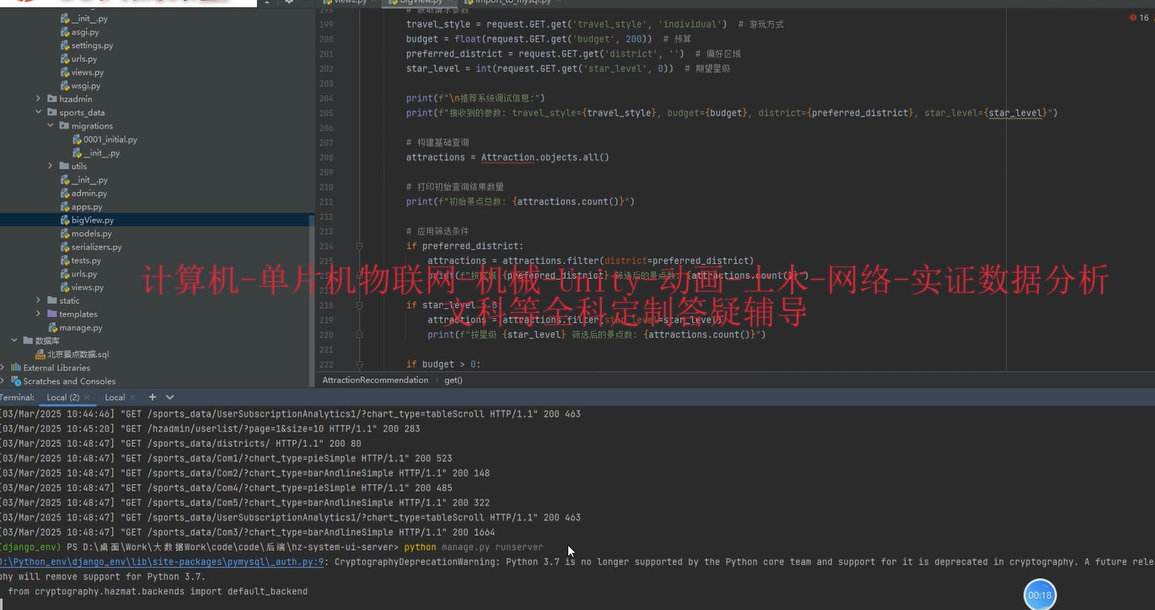Screen dimensions: 1155x610
Task: Fold the code block at line 214
Action: click(359, 246)
